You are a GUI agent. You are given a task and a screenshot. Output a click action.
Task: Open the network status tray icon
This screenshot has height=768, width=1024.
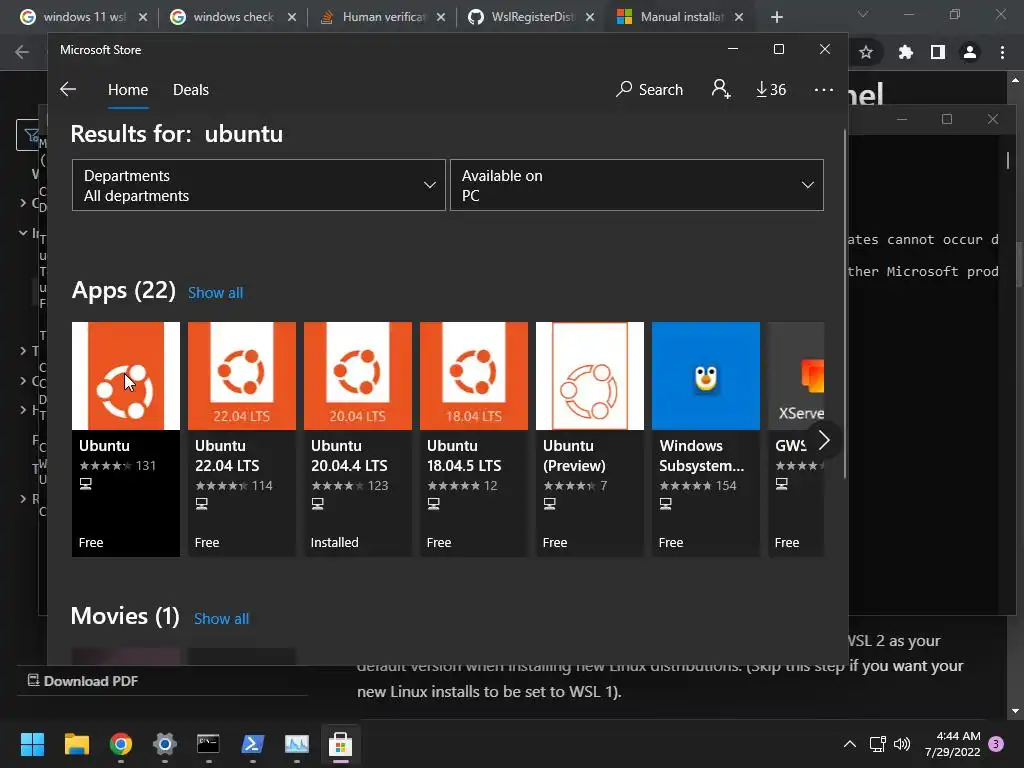click(x=878, y=744)
